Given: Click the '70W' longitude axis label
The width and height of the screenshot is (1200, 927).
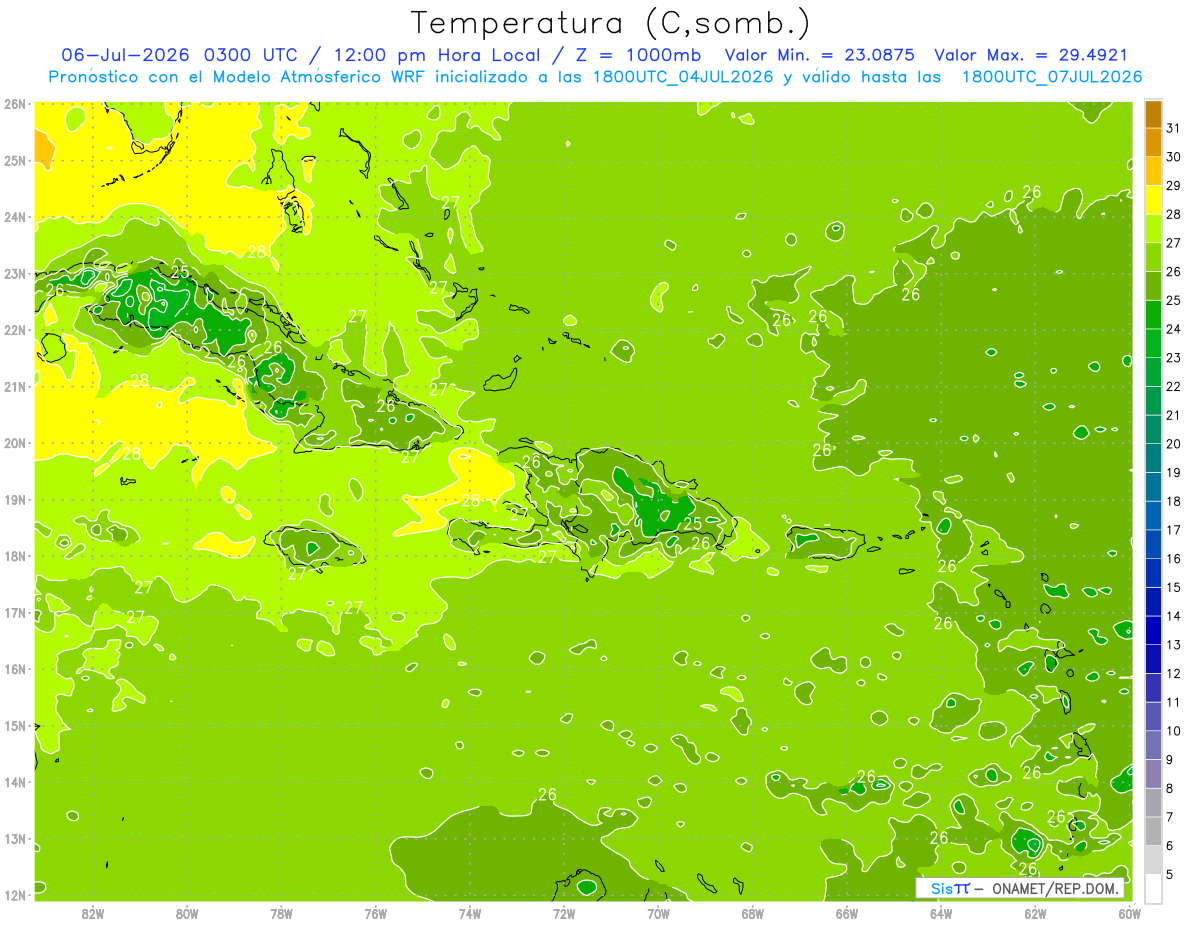Looking at the screenshot, I should (x=658, y=913).
